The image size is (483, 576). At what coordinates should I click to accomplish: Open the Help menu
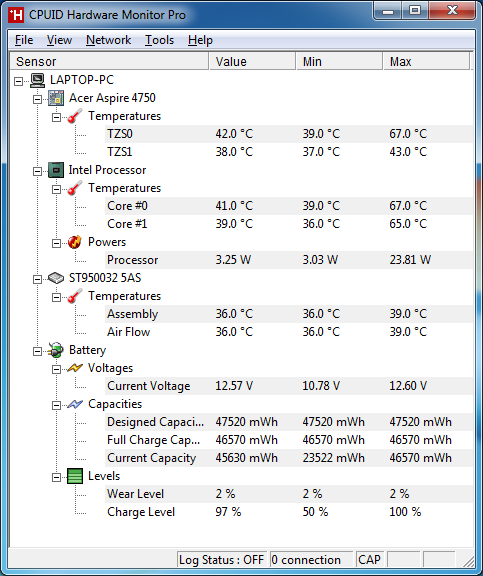coord(200,40)
